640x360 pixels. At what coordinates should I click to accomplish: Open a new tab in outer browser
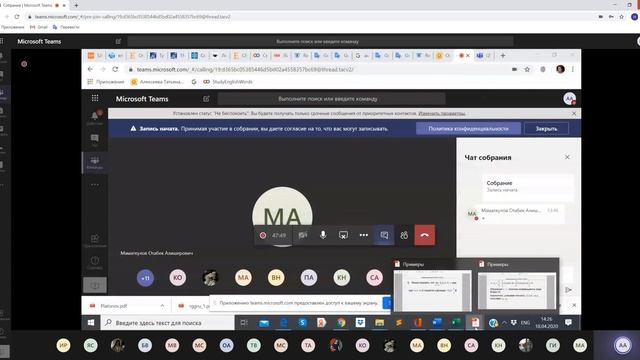point(76,5)
